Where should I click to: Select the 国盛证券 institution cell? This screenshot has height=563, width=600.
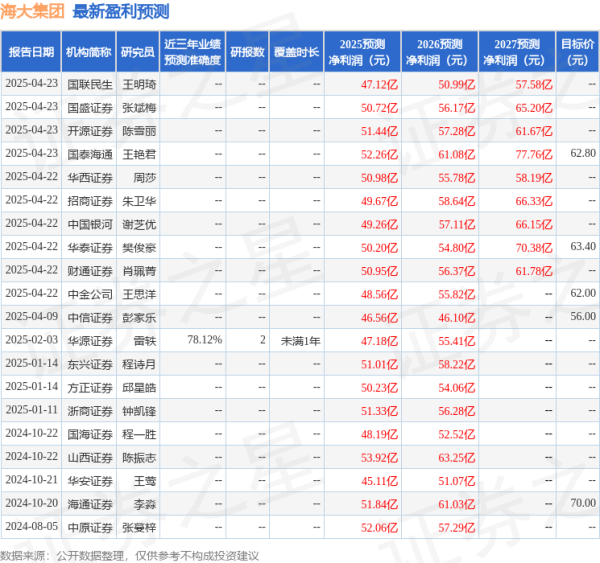coord(90,108)
